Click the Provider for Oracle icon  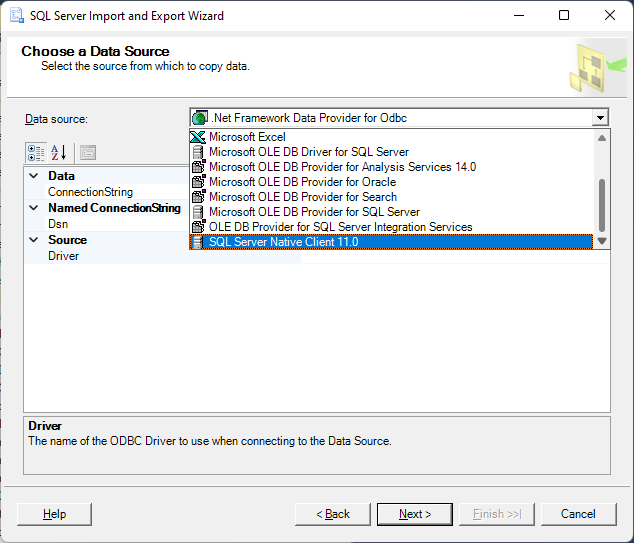[x=198, y=182]
